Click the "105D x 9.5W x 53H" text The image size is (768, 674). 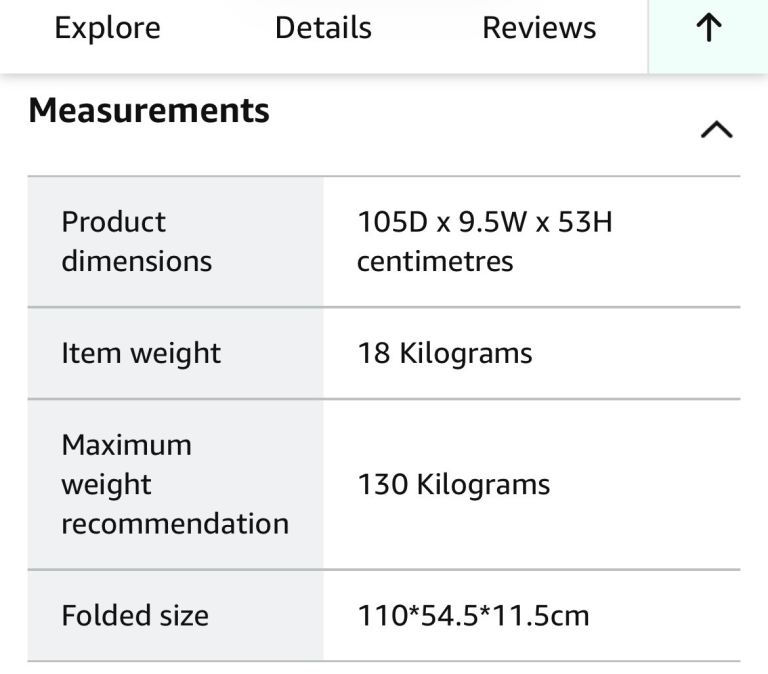[x=485, y=221]
